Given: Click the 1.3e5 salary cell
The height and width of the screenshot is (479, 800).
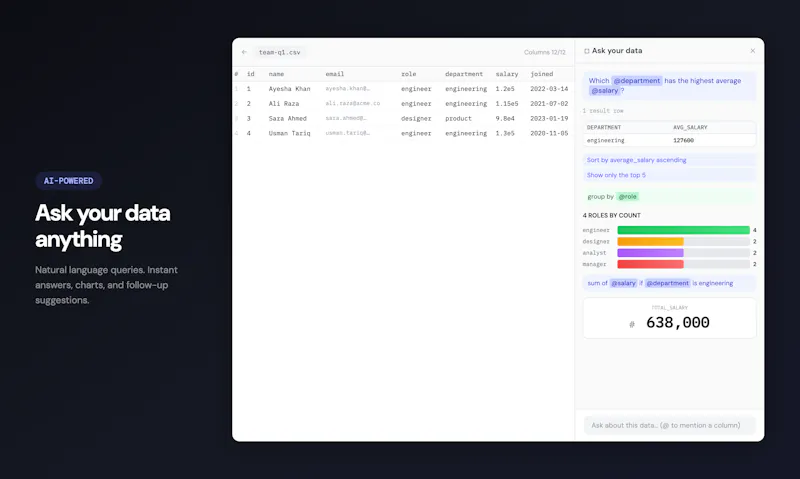Looking at the screenshot, I should pos(505,133).
